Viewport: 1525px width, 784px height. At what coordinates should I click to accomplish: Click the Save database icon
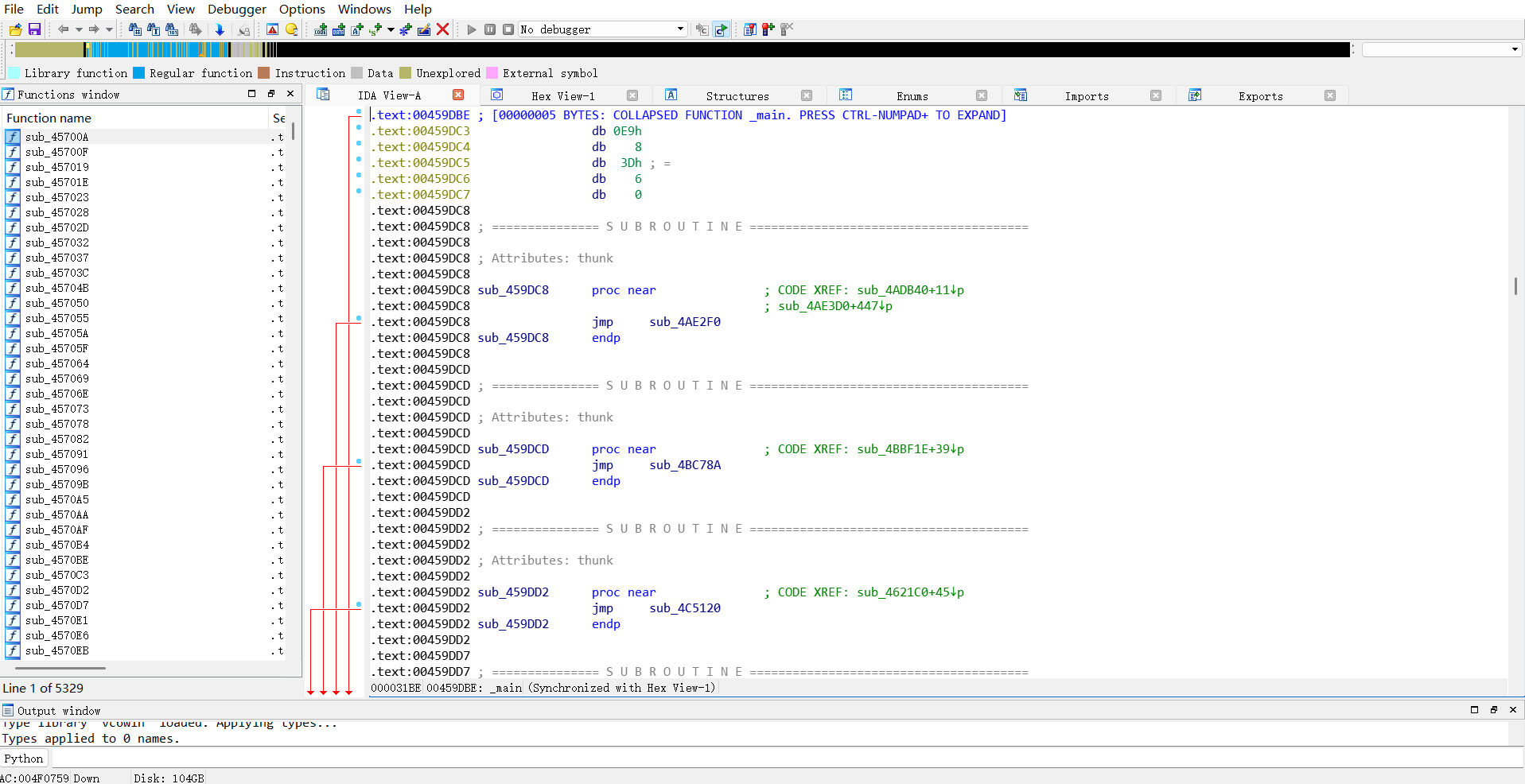(x=34, y=29)
